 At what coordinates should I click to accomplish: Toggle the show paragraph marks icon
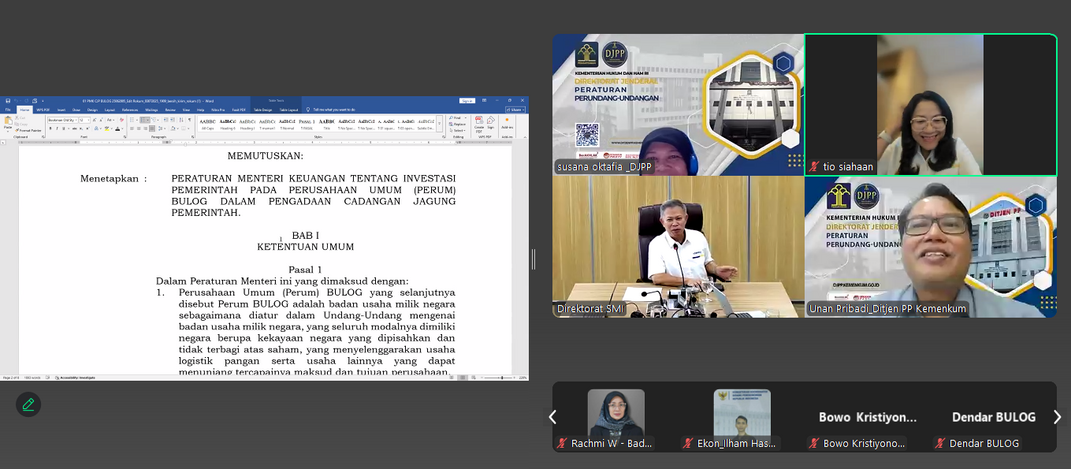pos(189,120)
